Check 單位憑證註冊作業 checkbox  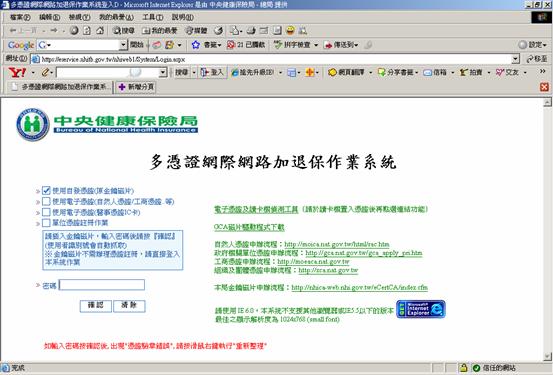(46, 223)
